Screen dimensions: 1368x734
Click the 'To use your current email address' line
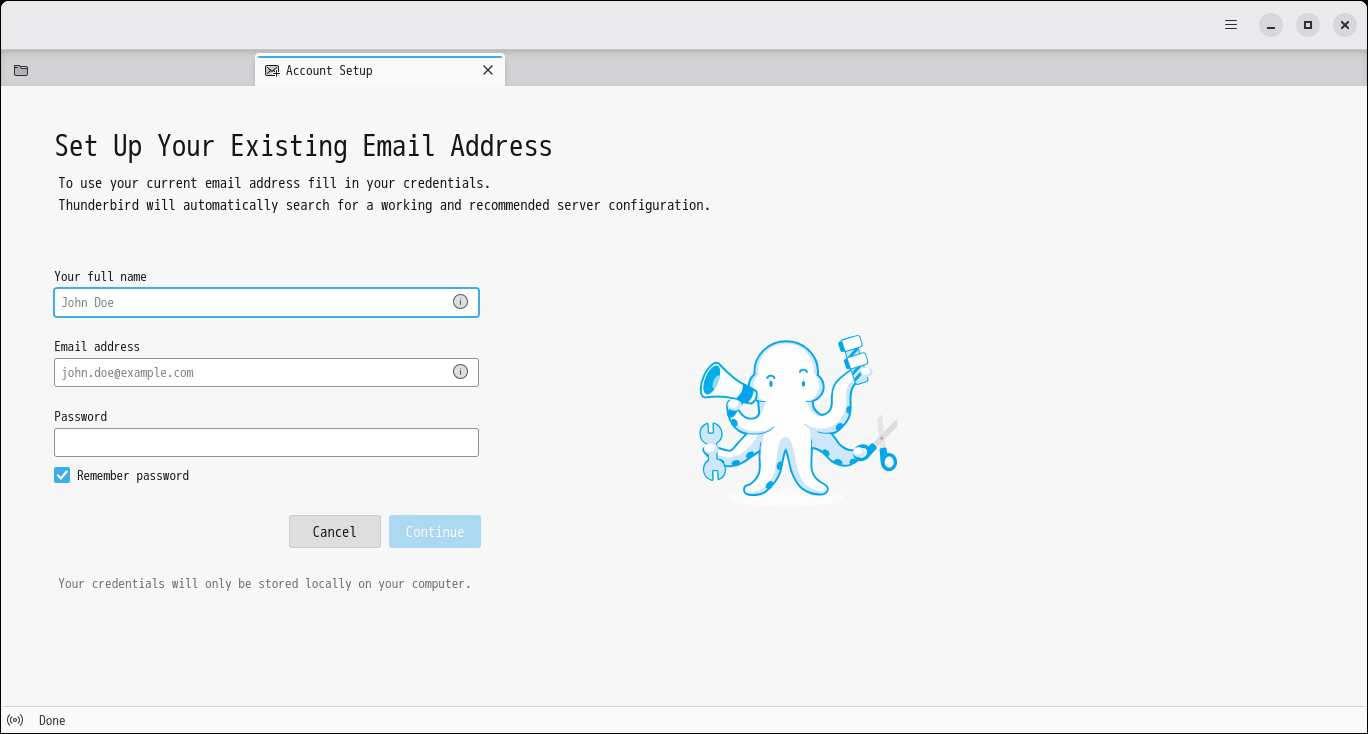click(x=274, y=183)
